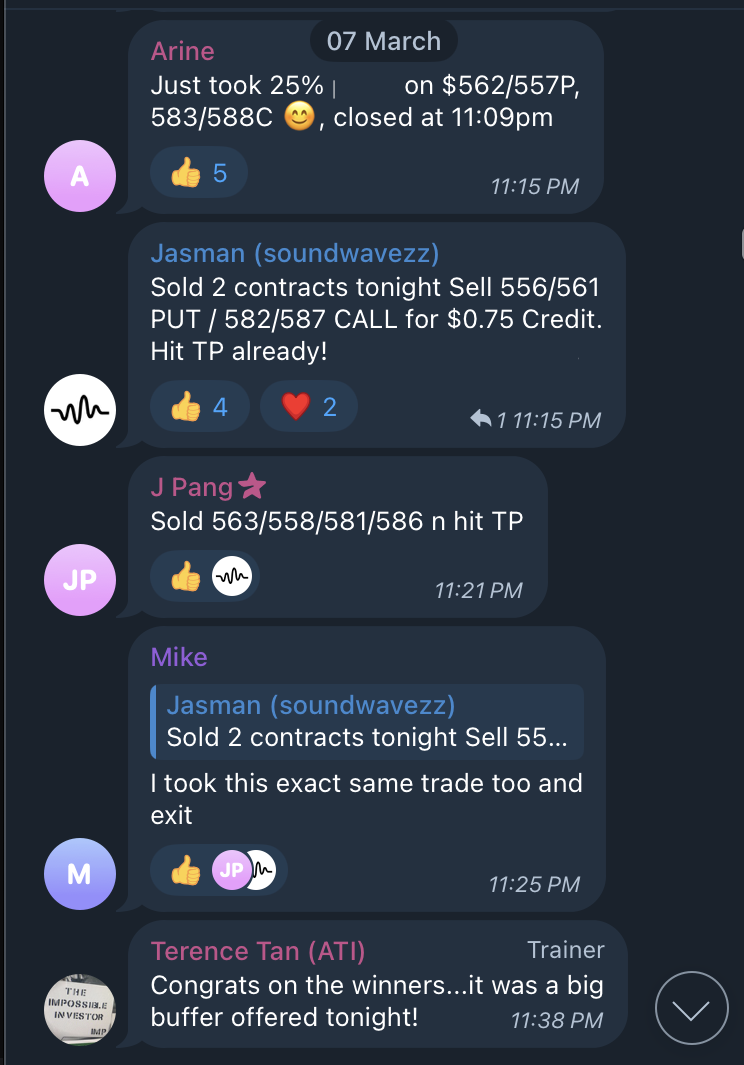This screenshot has width=744, height=1065.
Task: Toggle thumbs-up reaction on Arine's message
Action: (198, 174)
